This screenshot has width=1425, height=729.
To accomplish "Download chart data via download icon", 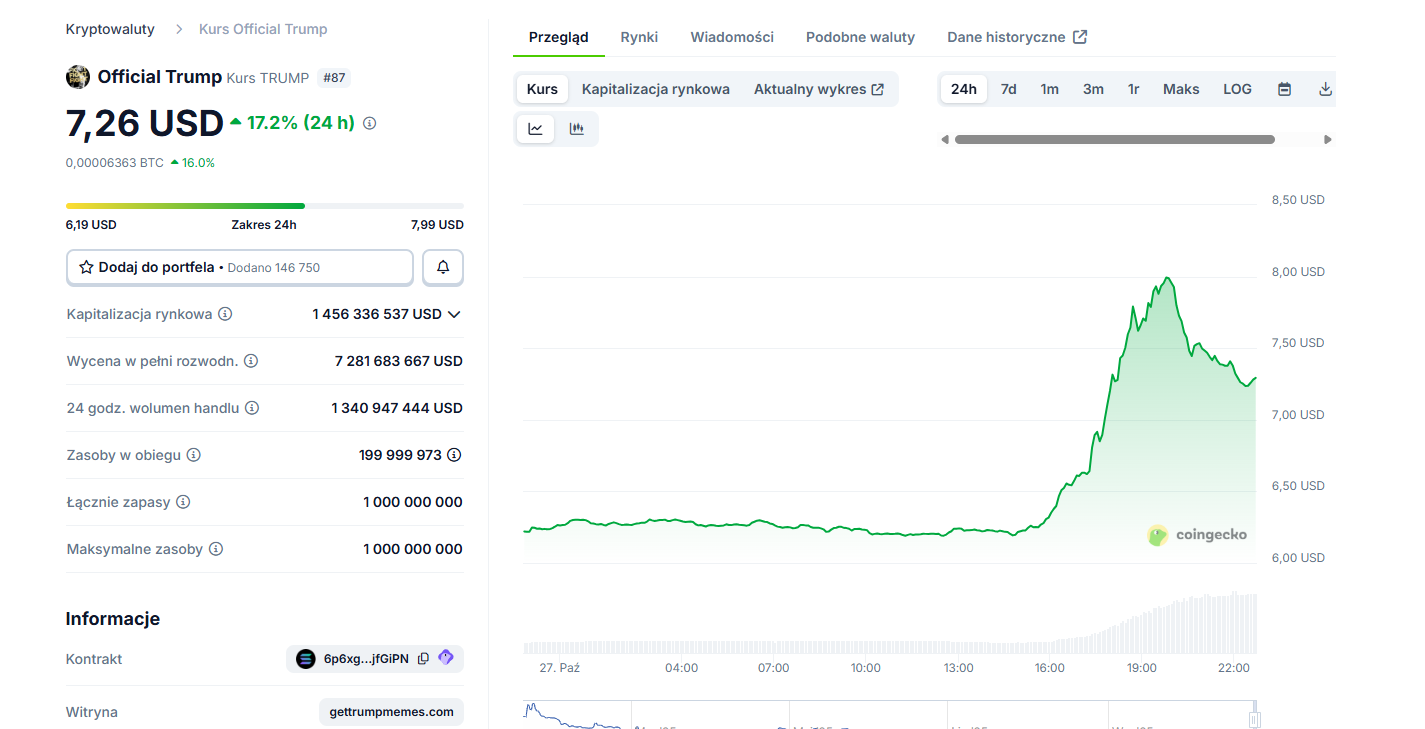I will pos(1325,89).
